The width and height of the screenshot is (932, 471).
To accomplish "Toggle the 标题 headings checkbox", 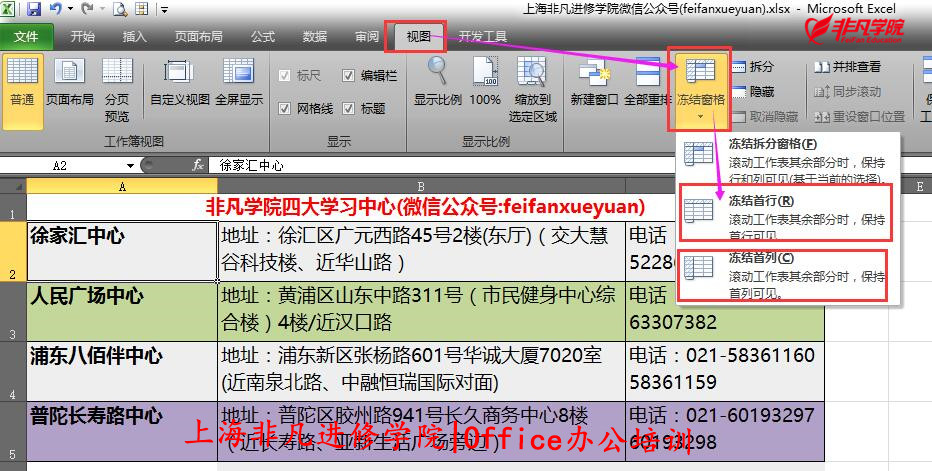I will (x=349, y=108).
